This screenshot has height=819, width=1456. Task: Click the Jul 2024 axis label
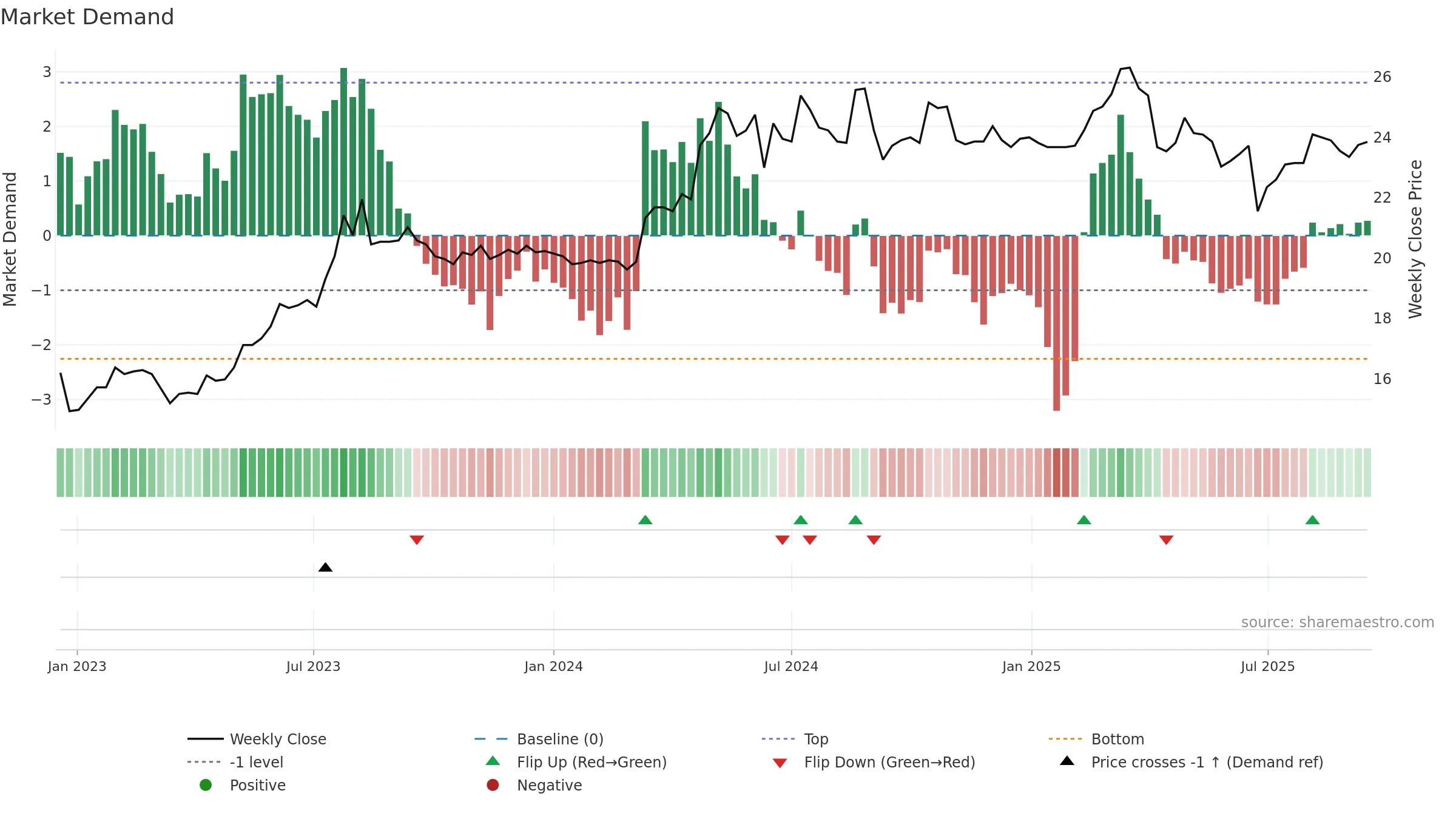(x=791, y=667)
